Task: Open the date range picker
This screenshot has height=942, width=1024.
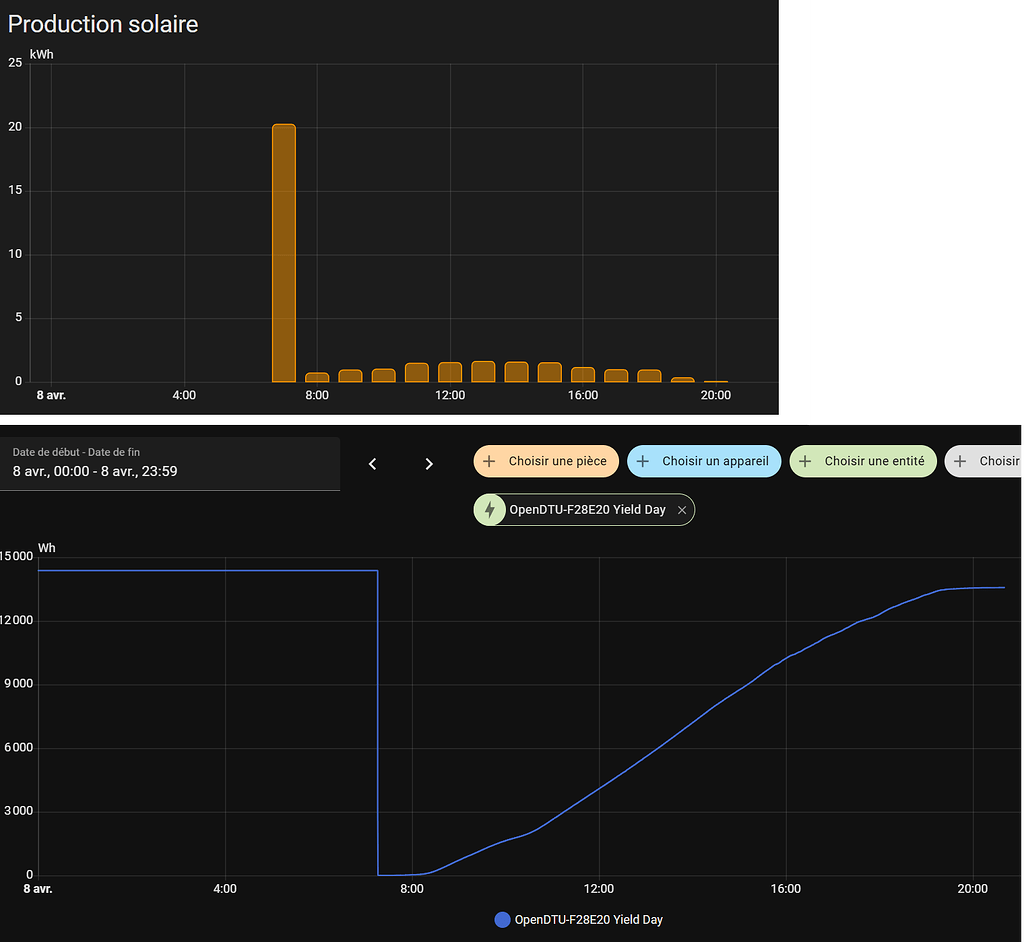Action: (x=170, y=463)
